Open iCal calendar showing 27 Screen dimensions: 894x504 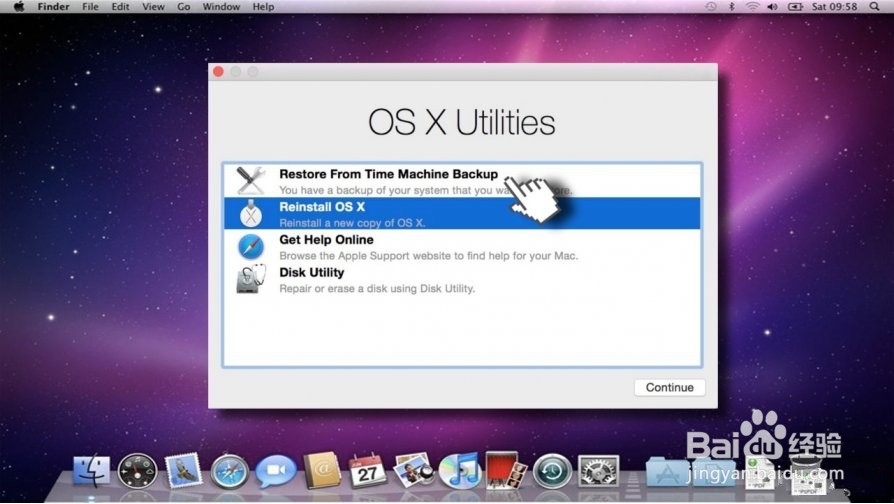[367, 471]
